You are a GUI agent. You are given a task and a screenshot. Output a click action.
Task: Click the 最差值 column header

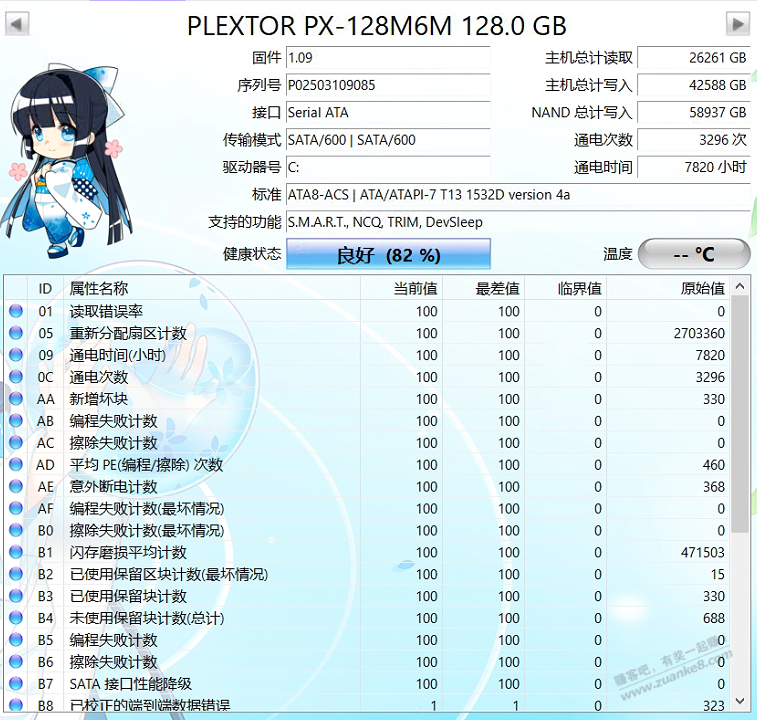pos(484,288)
